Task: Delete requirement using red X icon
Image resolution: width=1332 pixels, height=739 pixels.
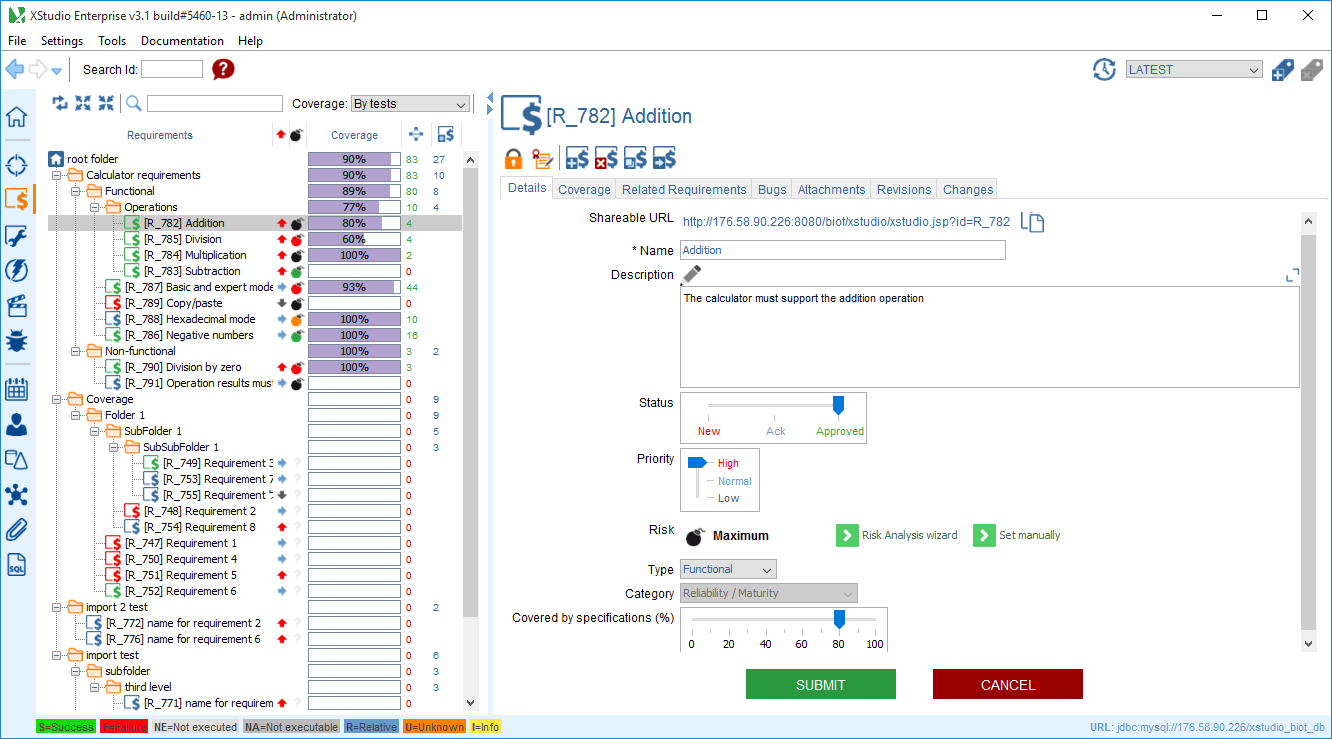Action: click(x=606, y=158)
